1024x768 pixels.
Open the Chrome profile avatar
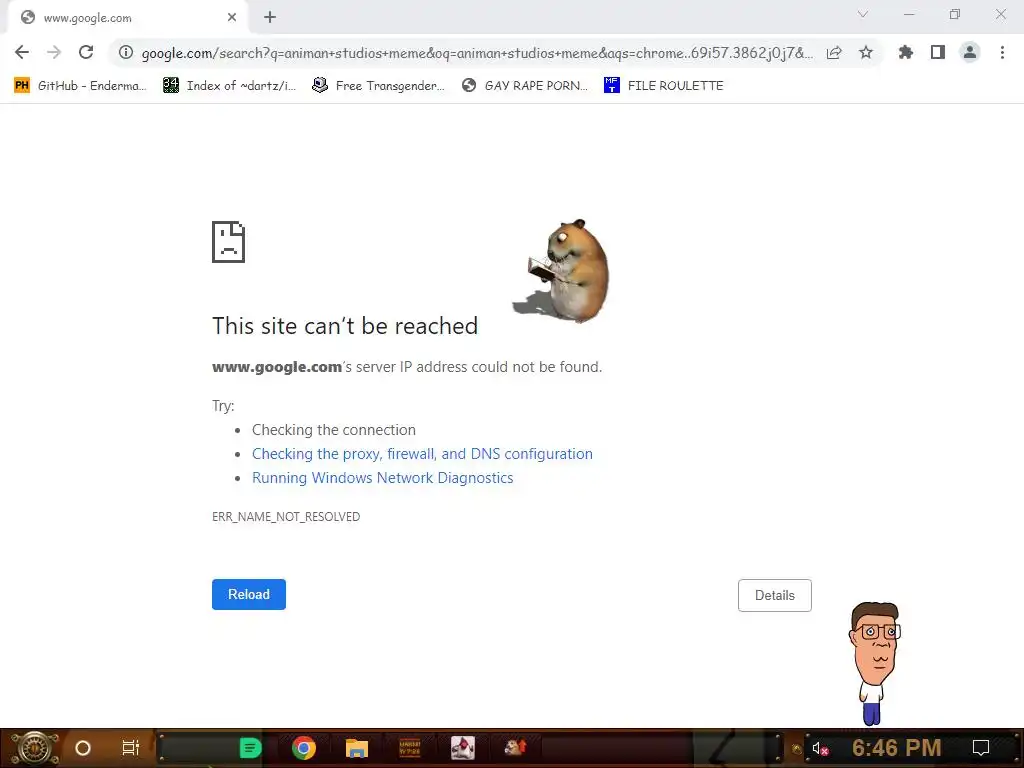(970, 52)
